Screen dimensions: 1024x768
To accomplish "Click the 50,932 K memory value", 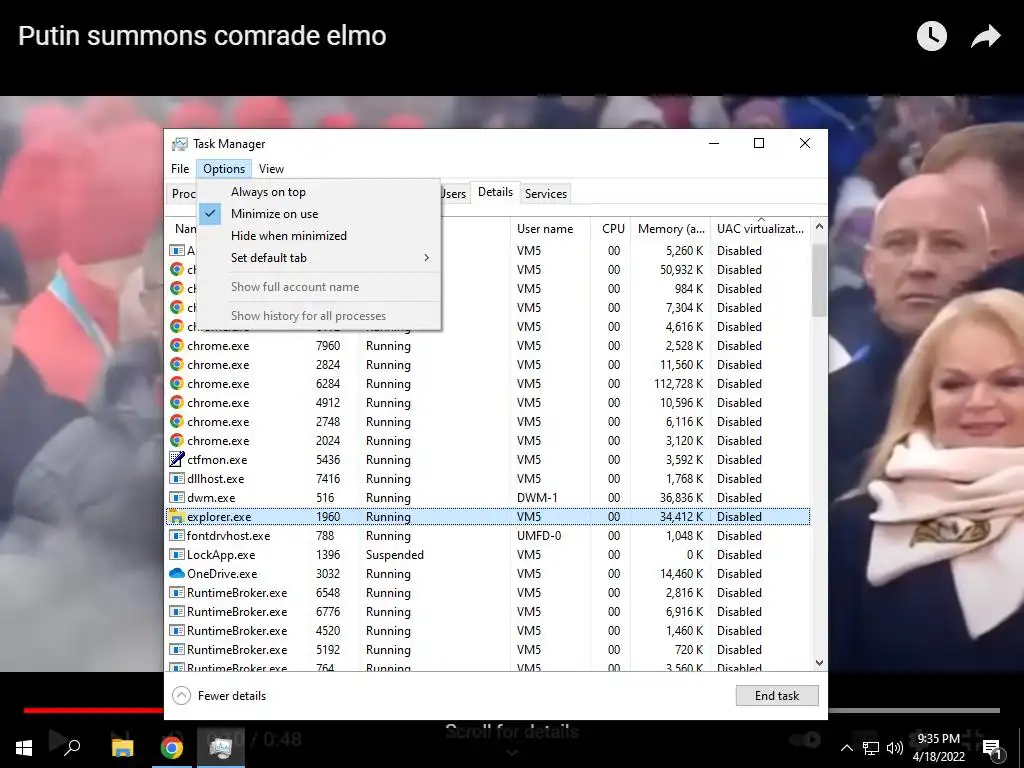I will 681,270.
